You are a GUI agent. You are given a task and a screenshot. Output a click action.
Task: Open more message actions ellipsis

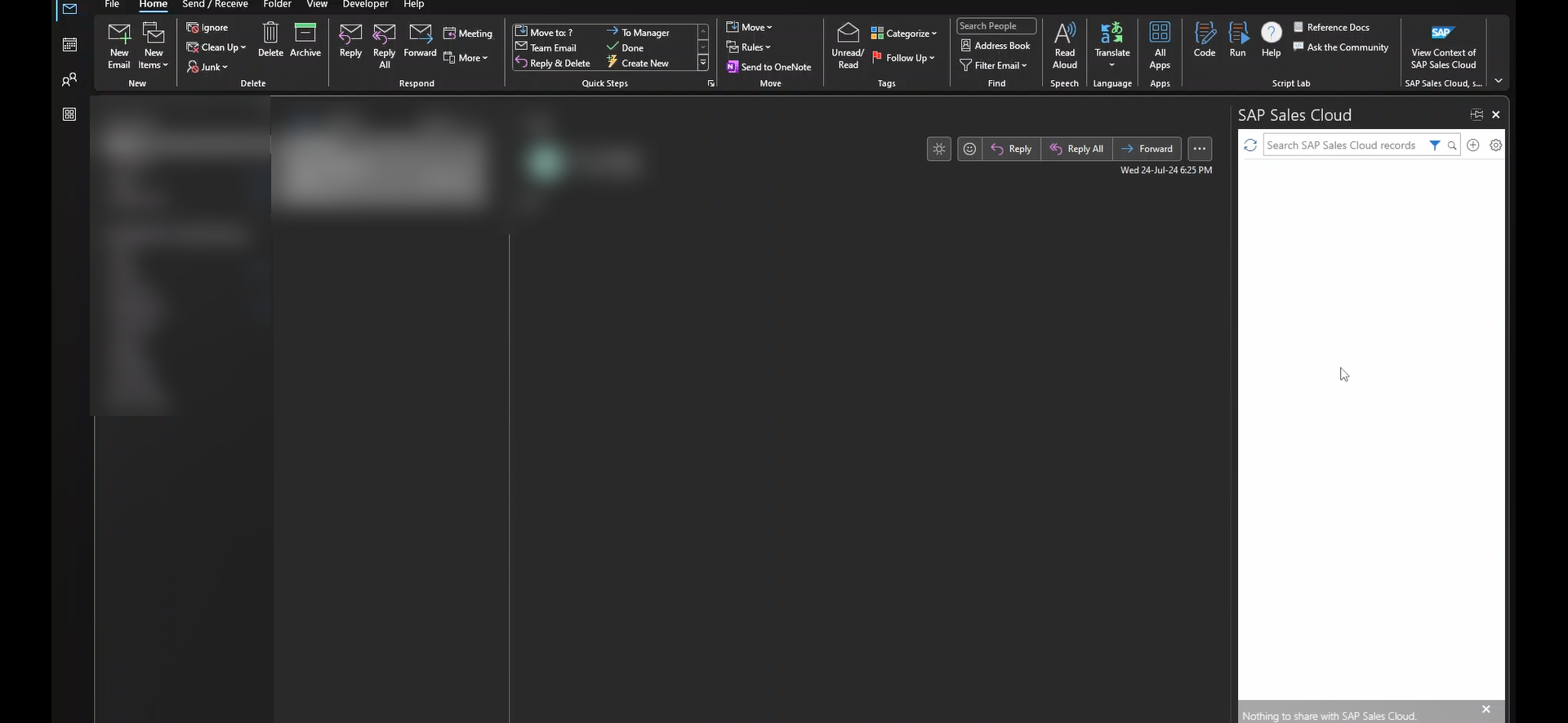1200,149
